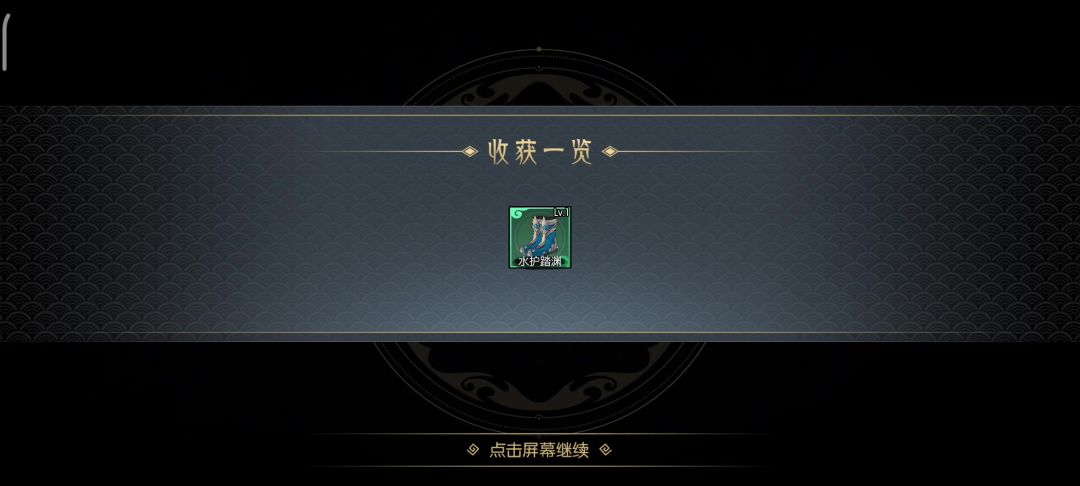1080x486 pixels.
Task: Tap the small dot at the bottom of the circular emblem
Action: (539, 417)
